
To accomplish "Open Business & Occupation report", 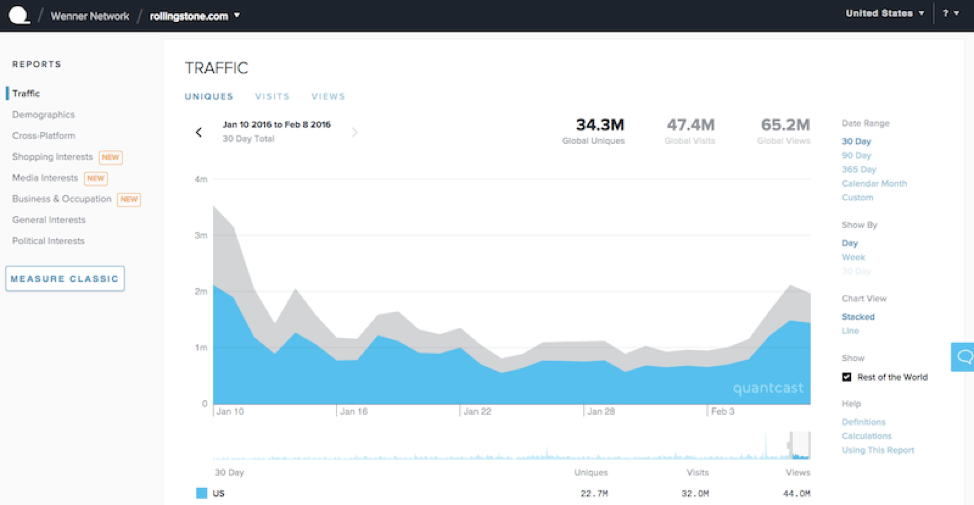I will click(61, 199).
